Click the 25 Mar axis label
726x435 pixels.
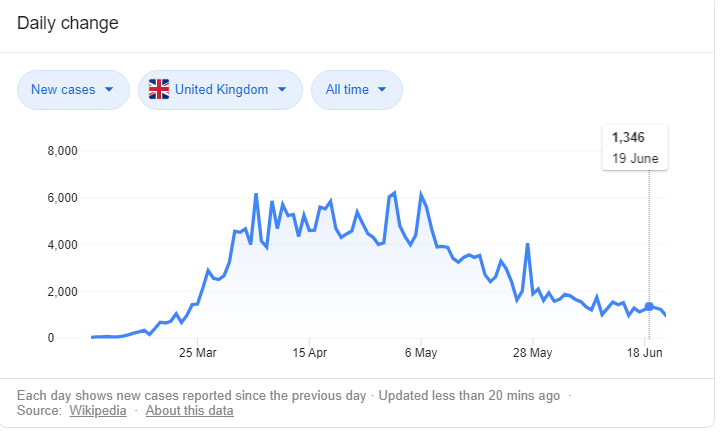[198, 353]
